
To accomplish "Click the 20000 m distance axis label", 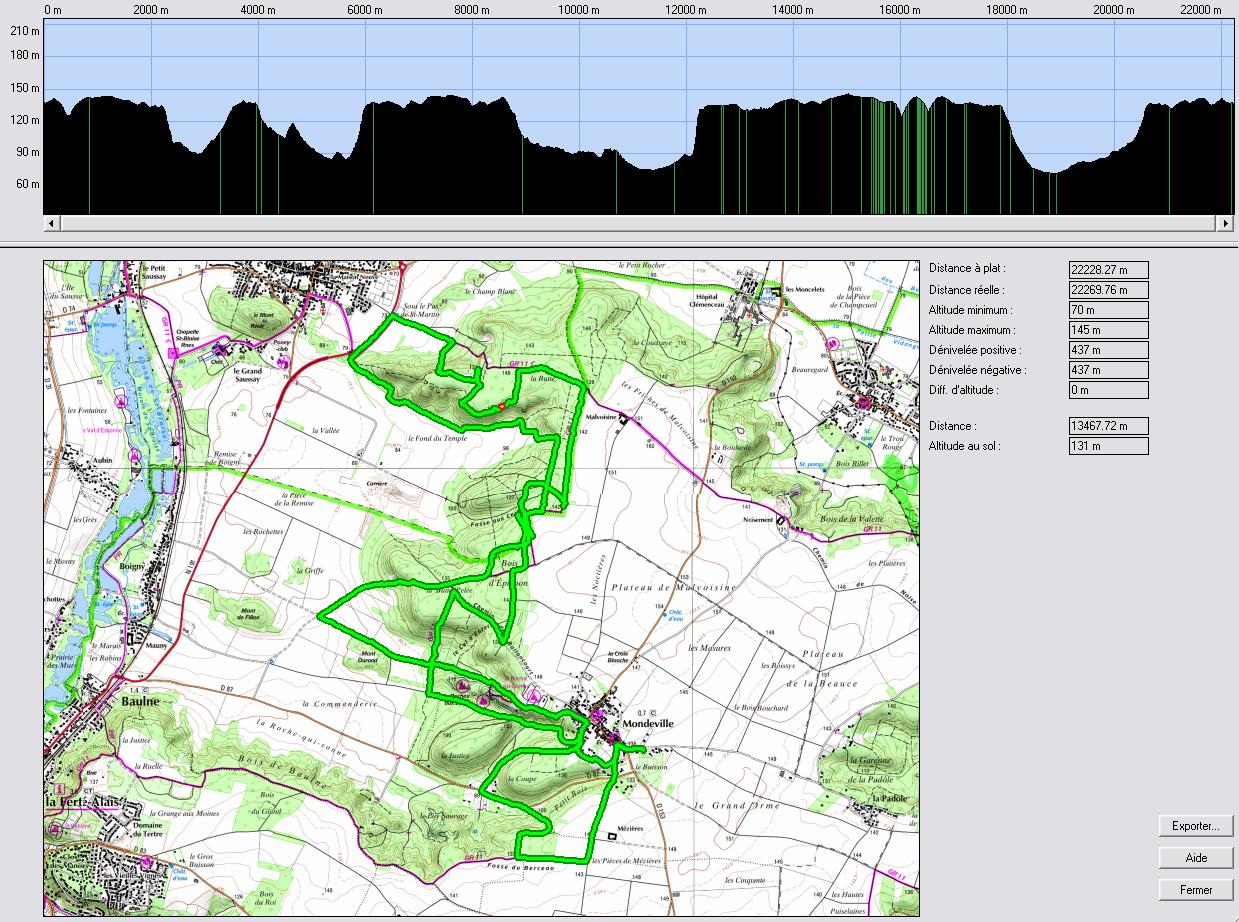I will [x=1114, y=10].
